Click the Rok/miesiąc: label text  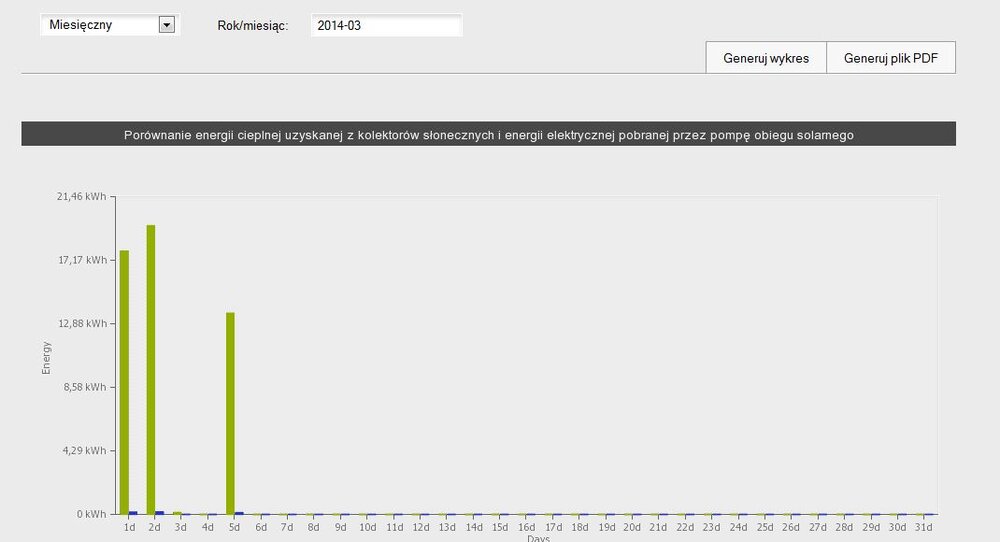click(252, 25)
